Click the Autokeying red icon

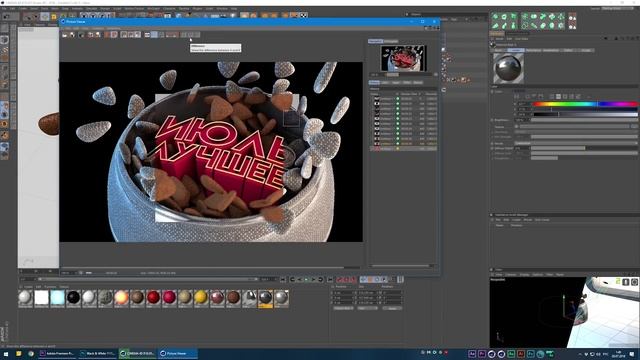pyautogui.click(x=347, y=280)
